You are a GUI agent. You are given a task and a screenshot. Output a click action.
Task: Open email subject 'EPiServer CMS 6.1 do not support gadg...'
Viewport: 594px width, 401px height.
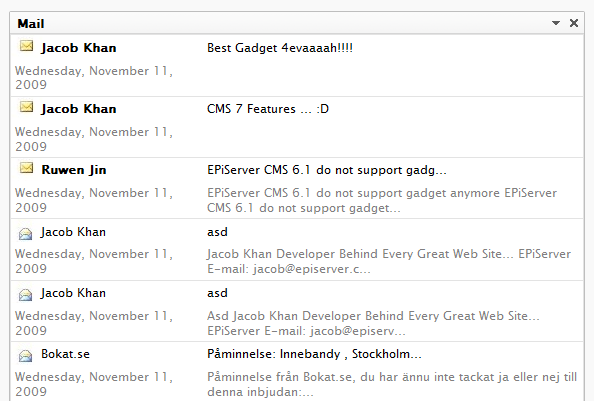point(327,170)
